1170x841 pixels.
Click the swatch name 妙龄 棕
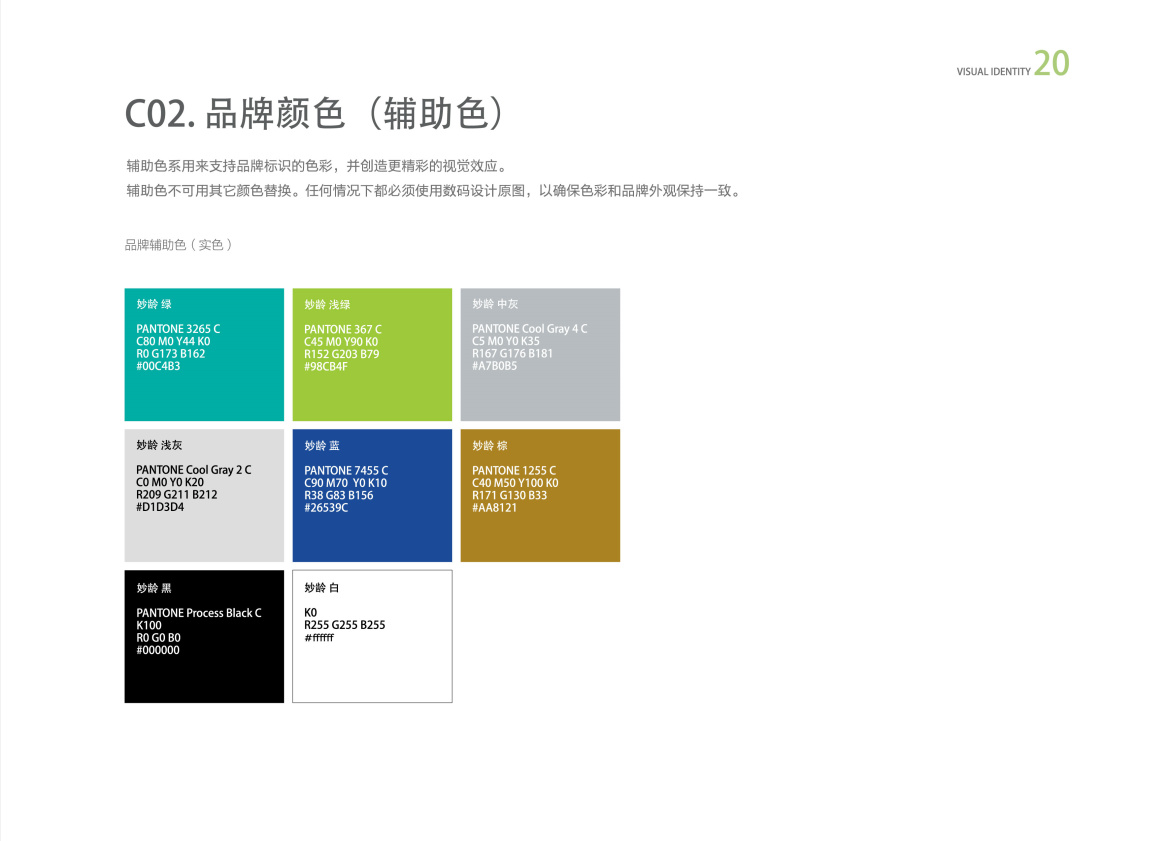[x=489, y=445]
